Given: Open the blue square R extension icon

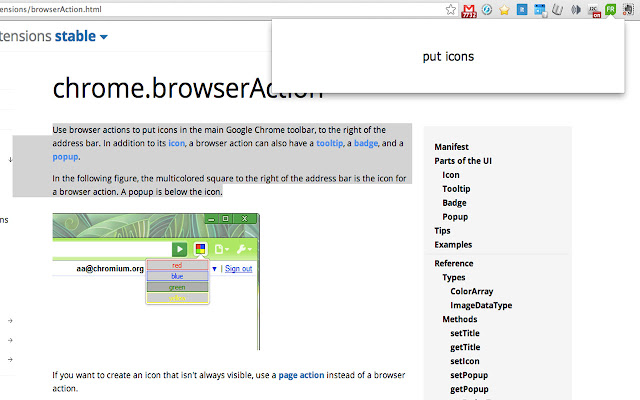Looking at the screenshot, I should click(x=522, y=9).
